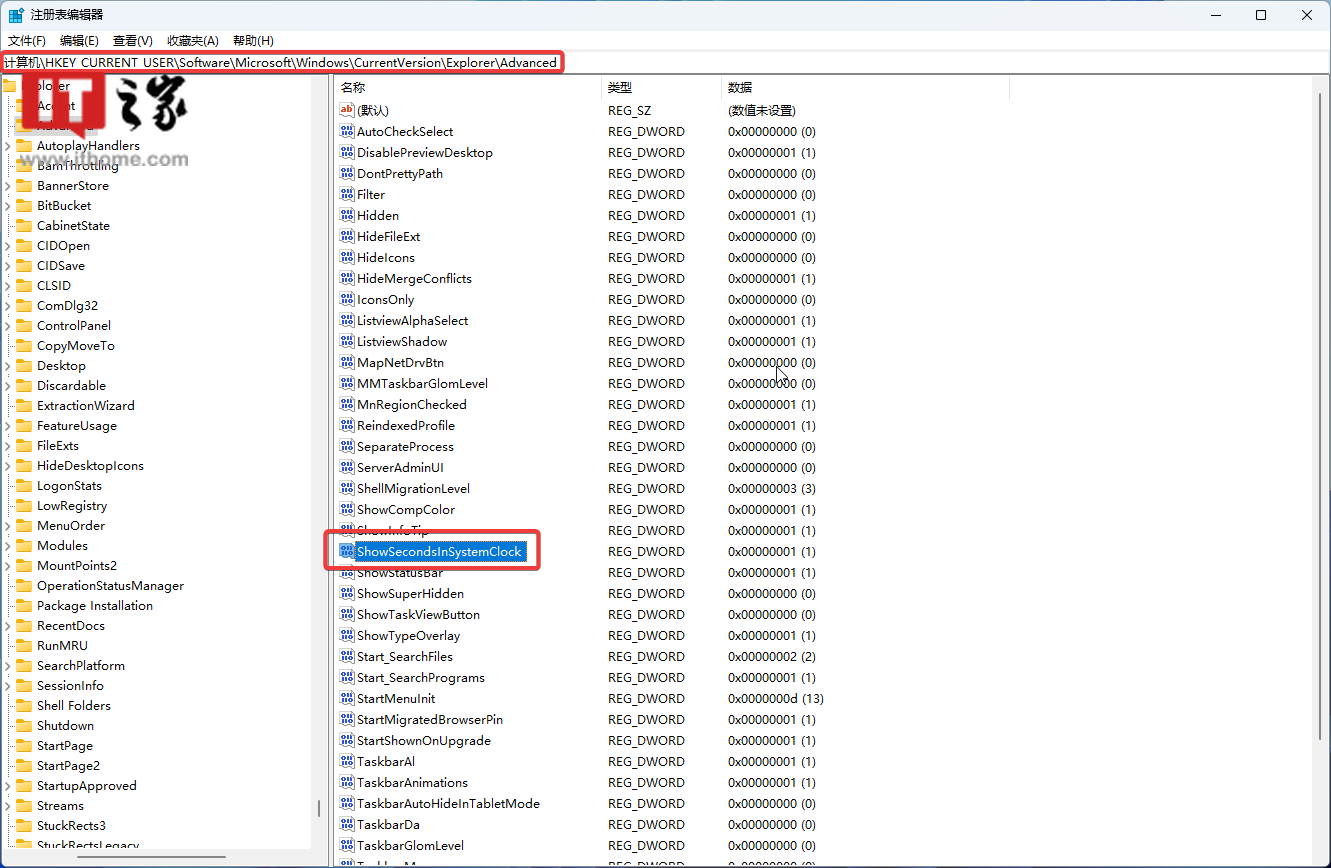Select the ShowTaskViewButton value
The height and width of the screenshot is (868, 1331).
418,614
